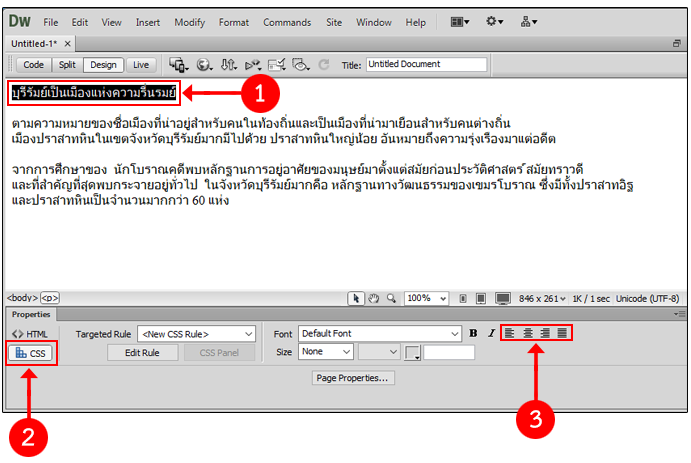Click the Italic formatting icon

click(491, 333)
